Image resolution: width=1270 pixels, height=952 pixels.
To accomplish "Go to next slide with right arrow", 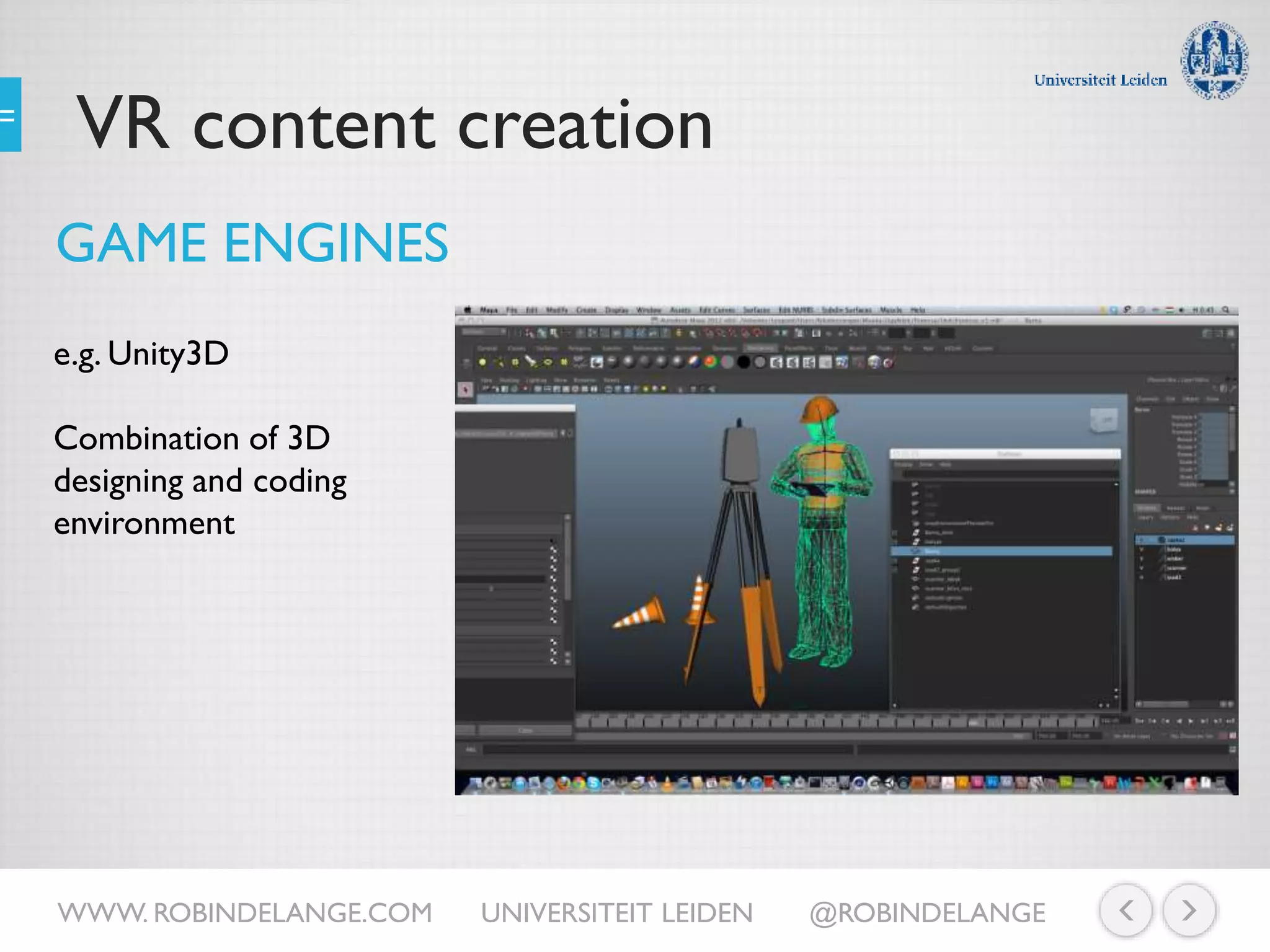I will [x=1189, y=910].
